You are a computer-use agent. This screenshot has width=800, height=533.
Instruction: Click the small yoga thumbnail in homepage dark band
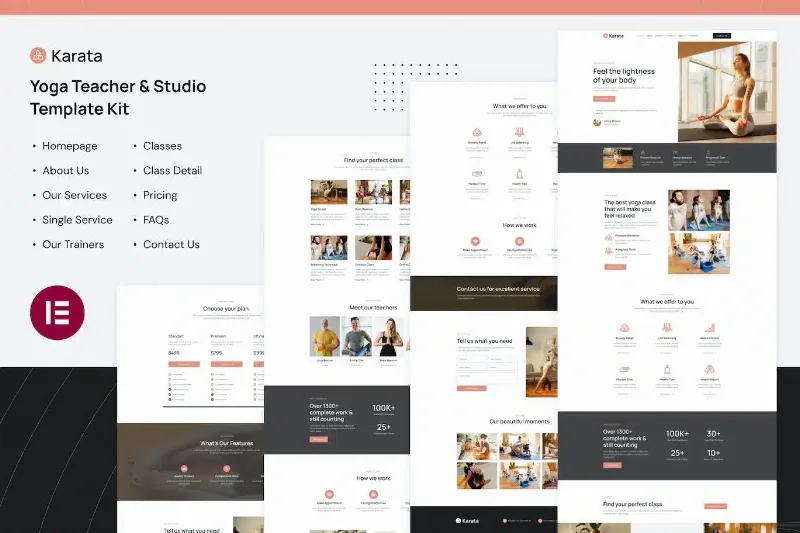(x=618, y=158)
